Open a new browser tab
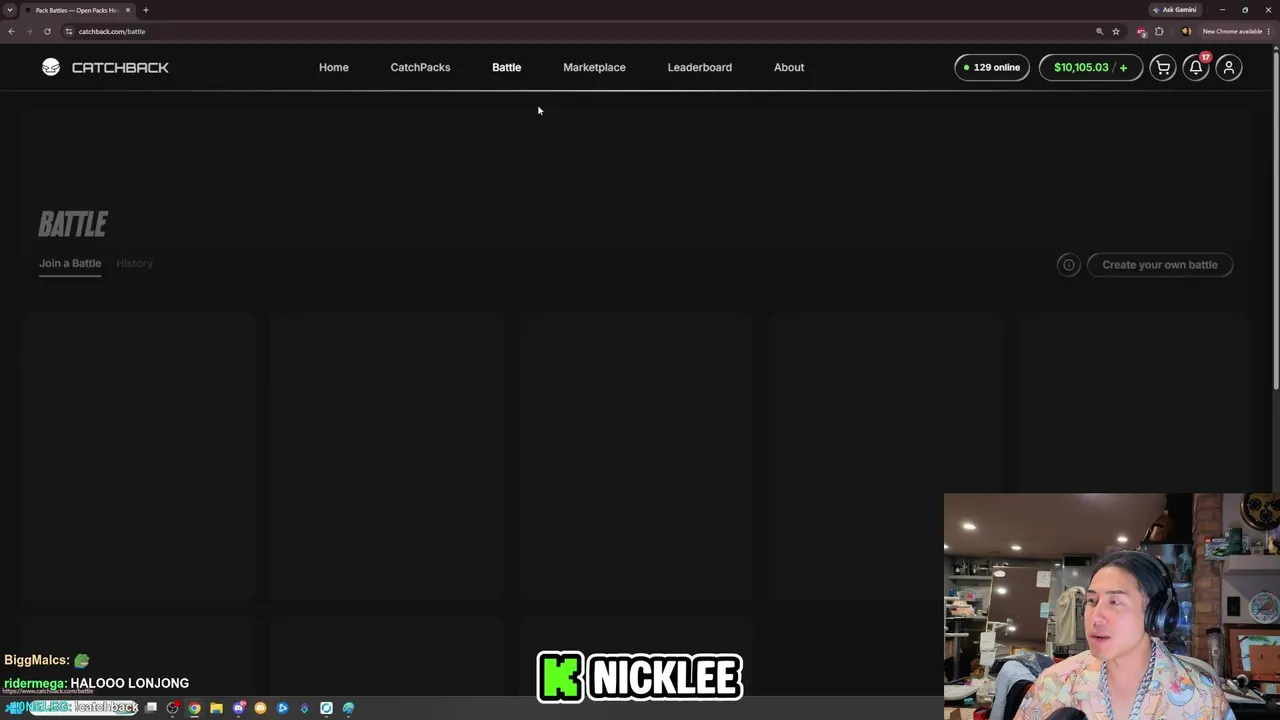Image resolution: width=1280 pixels, height=720 pixels. pos(145,10)
